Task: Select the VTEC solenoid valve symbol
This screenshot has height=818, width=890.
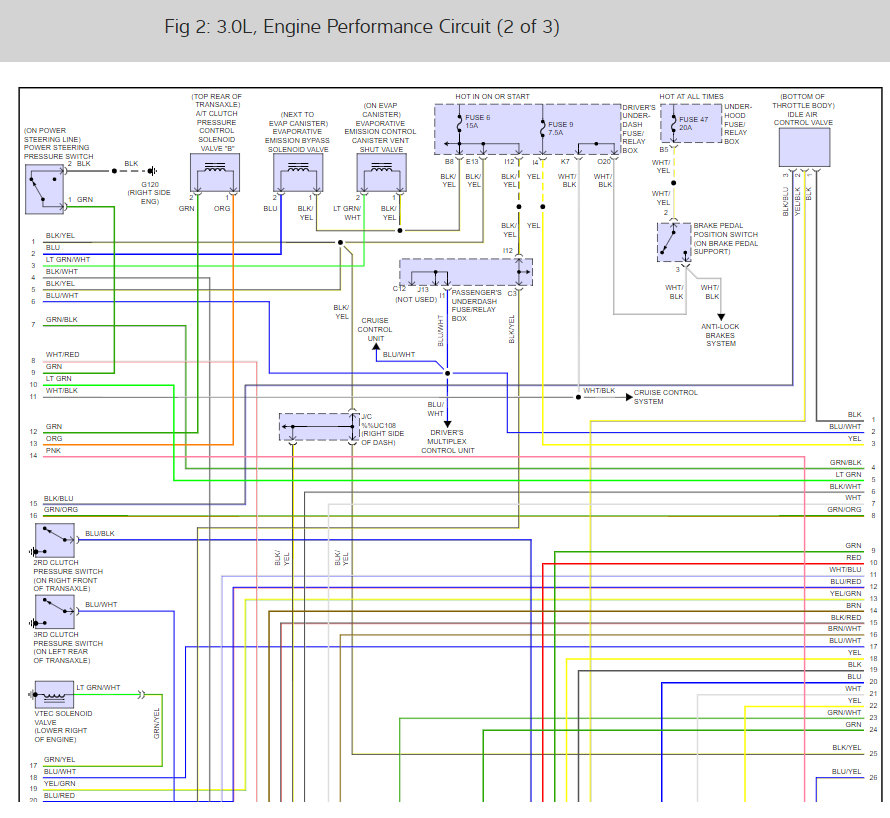Action: [54, 695]
